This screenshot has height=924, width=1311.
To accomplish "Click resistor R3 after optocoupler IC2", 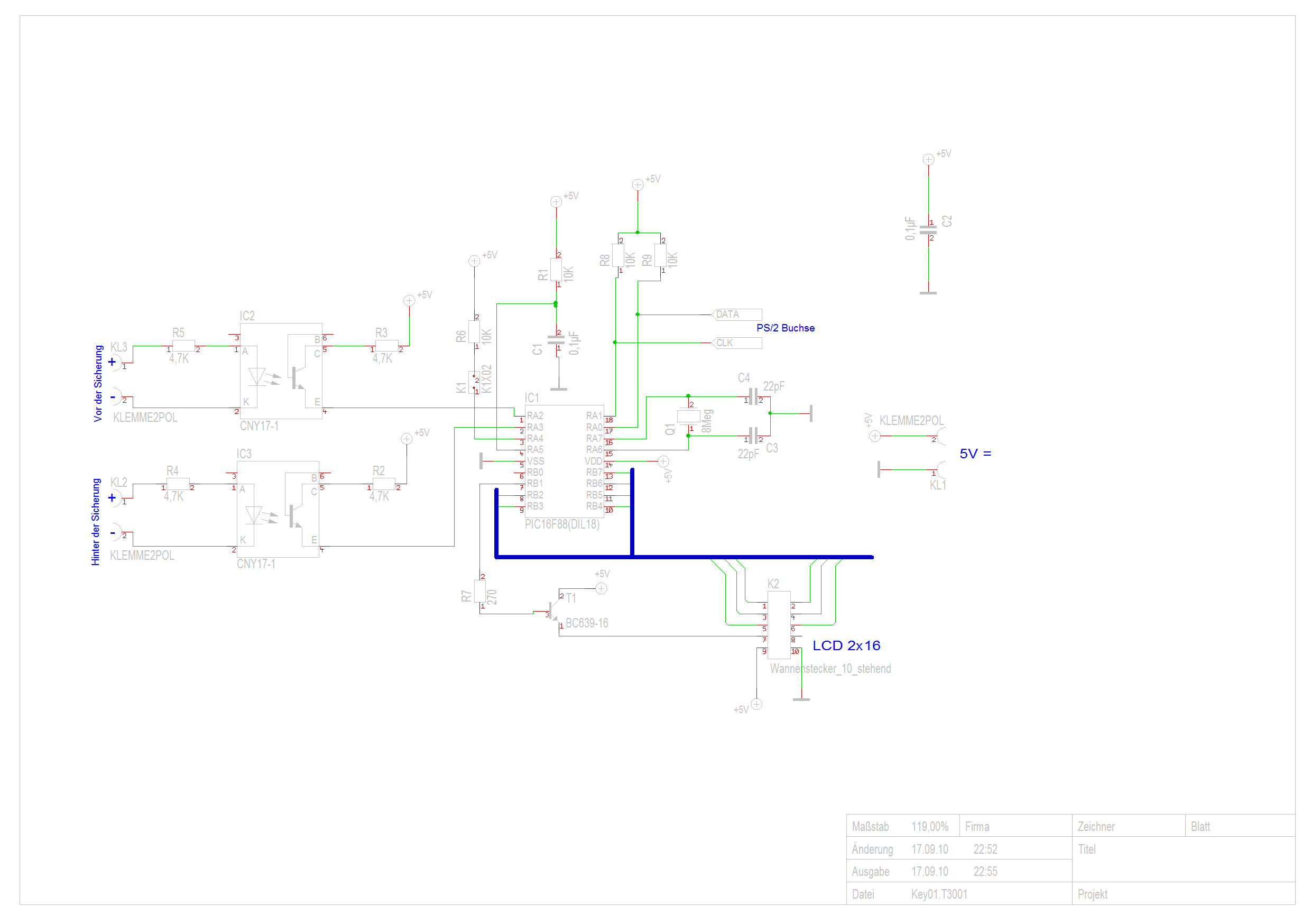I will 386,346.
